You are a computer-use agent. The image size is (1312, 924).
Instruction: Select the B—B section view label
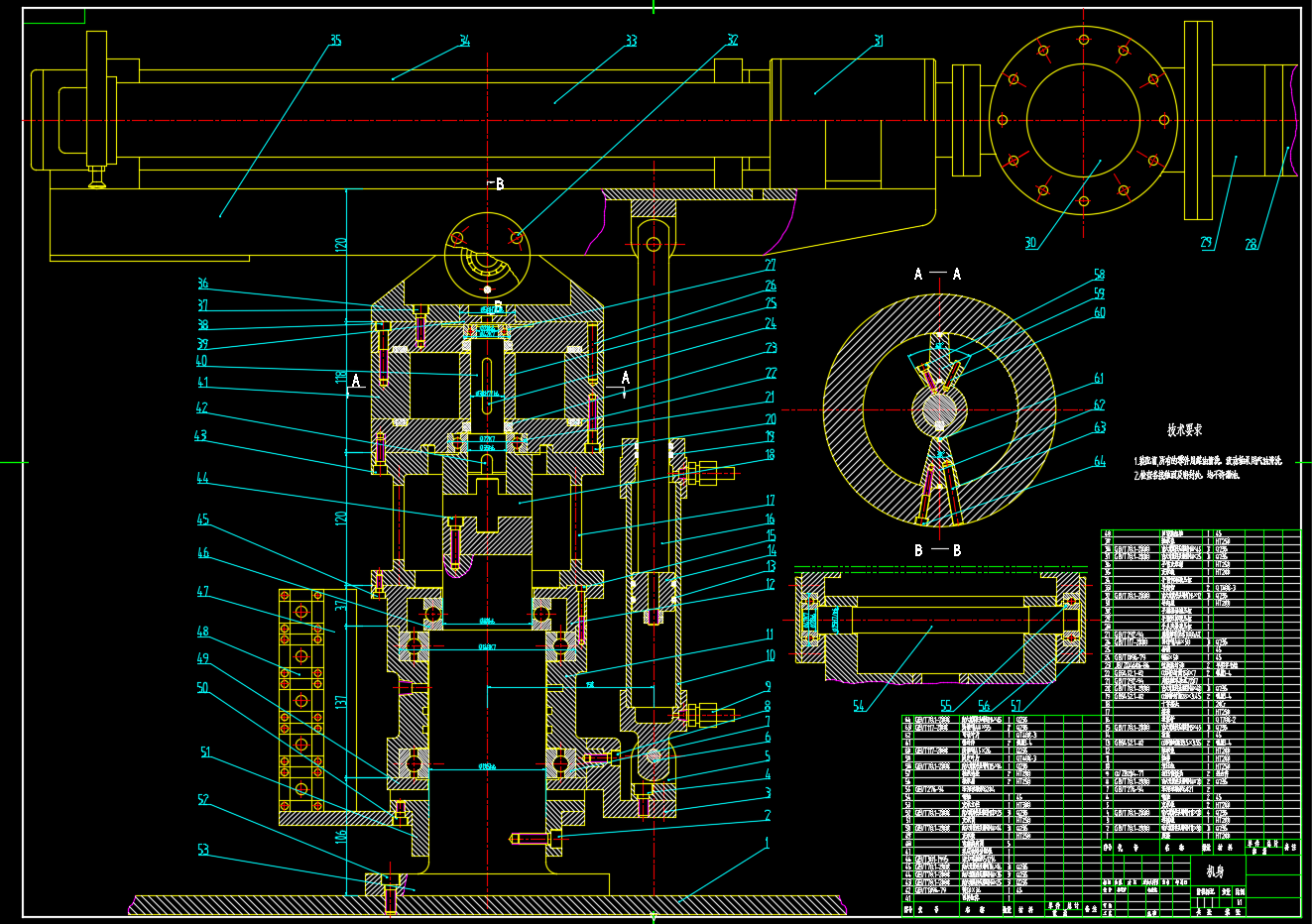pyautogui.click(x=937, y=550)
